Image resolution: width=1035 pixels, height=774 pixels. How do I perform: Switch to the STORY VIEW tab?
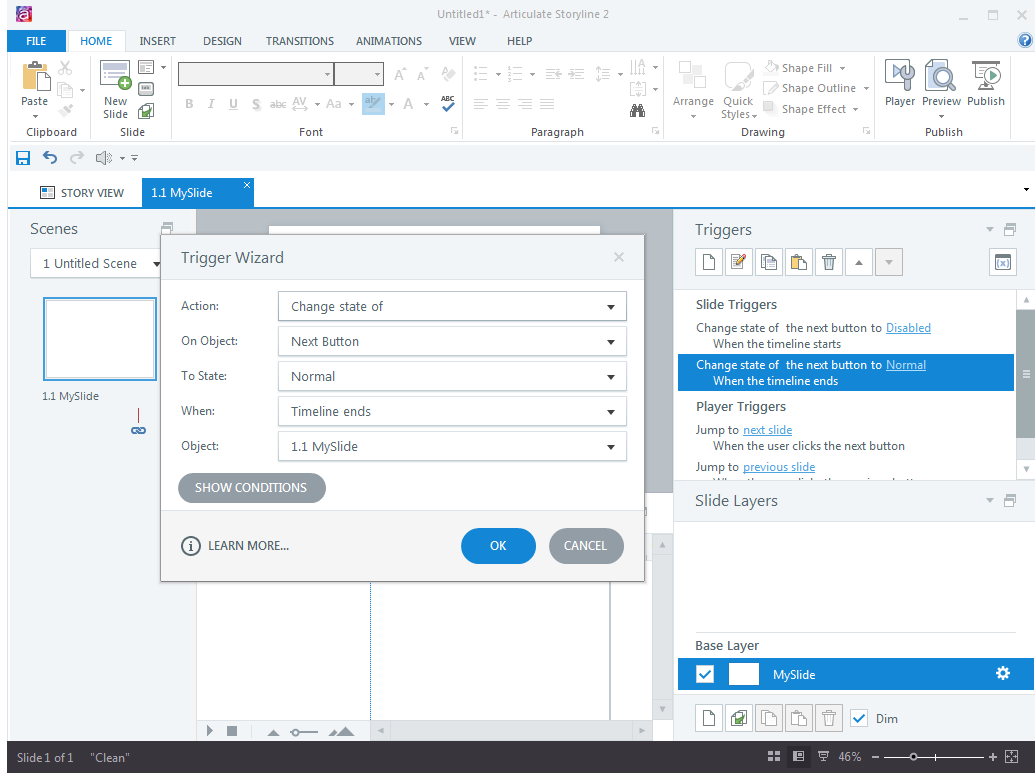point(81,192)
